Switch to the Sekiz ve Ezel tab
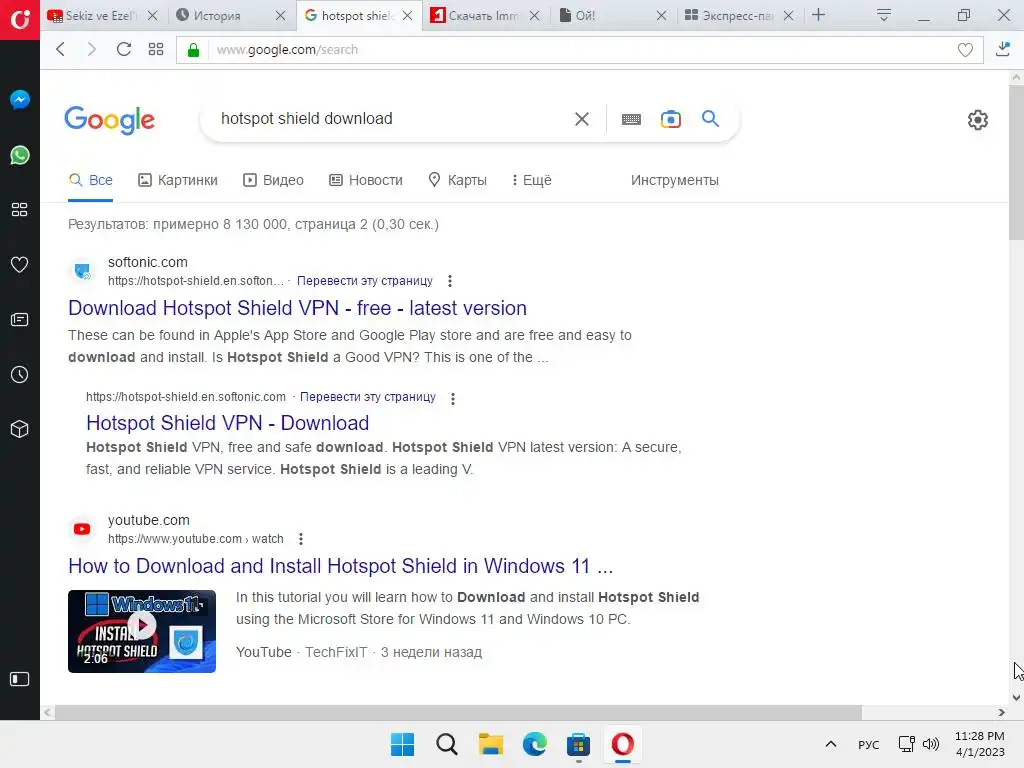 pyautogui.click(x=103, y=15)
